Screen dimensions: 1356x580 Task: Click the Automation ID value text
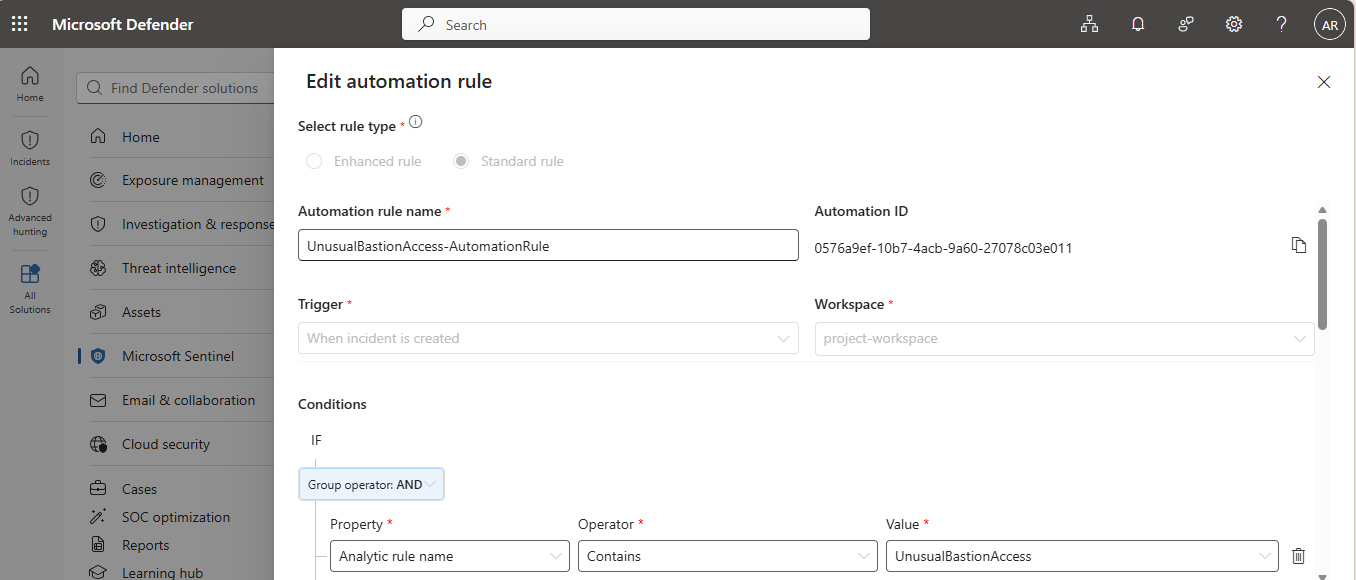pos(943,248)
